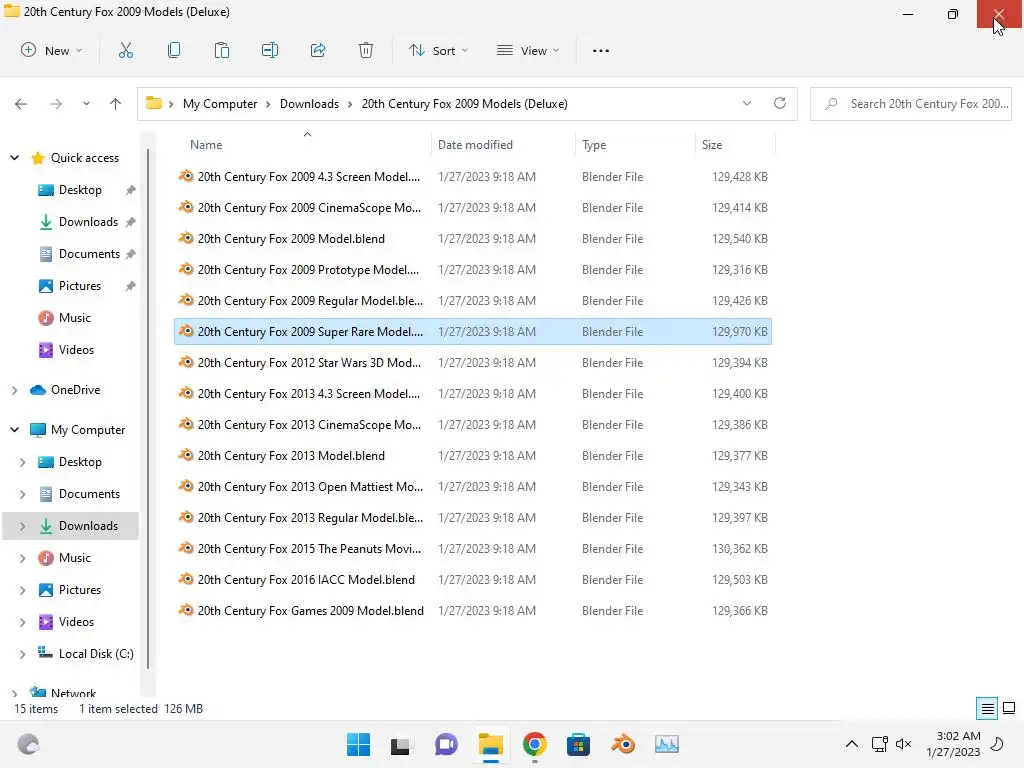Select 20th Century Fox 2016 IACC Model.blend

pos(473,580)
